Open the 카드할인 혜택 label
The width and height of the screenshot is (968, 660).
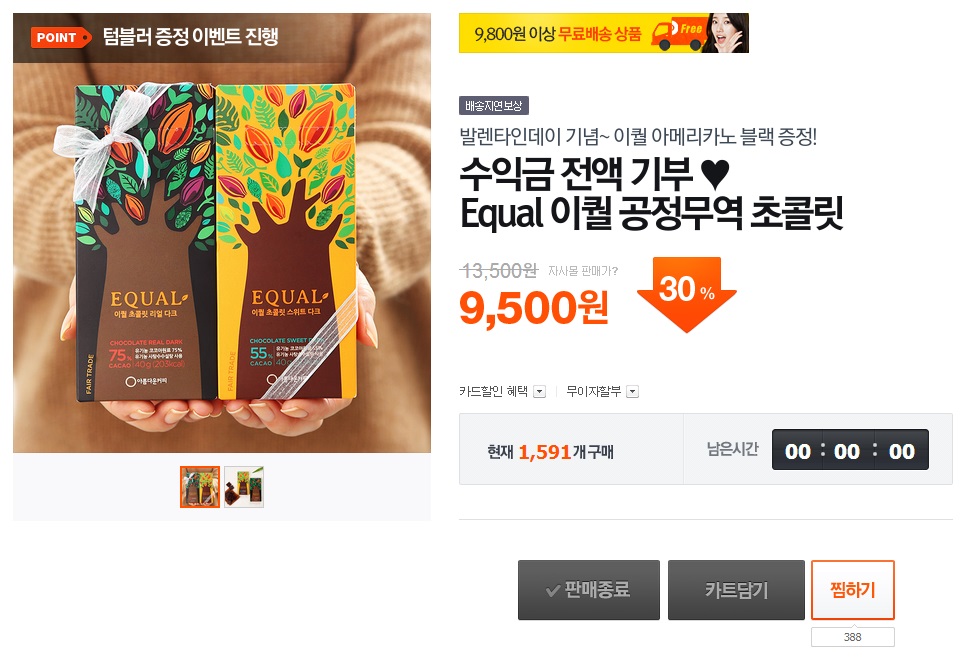tap(493, 391)
